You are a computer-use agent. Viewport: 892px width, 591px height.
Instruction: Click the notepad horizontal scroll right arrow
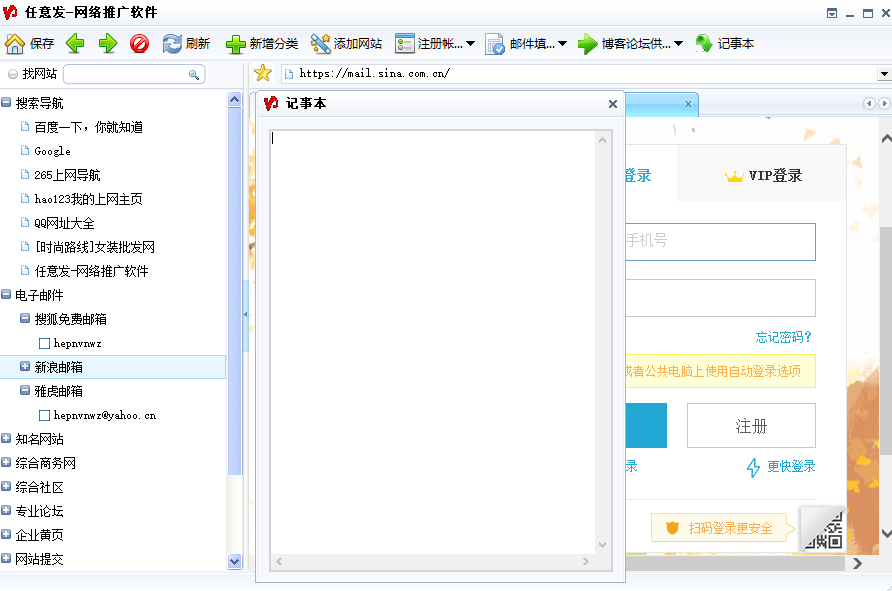[x=586, y=561]
